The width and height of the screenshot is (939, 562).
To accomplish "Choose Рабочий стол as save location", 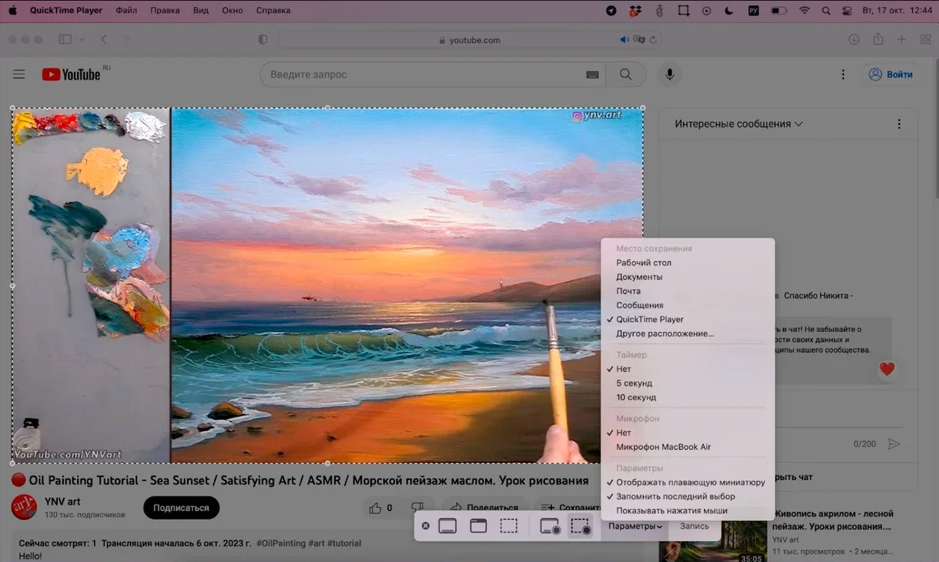I will pos(643,263).
